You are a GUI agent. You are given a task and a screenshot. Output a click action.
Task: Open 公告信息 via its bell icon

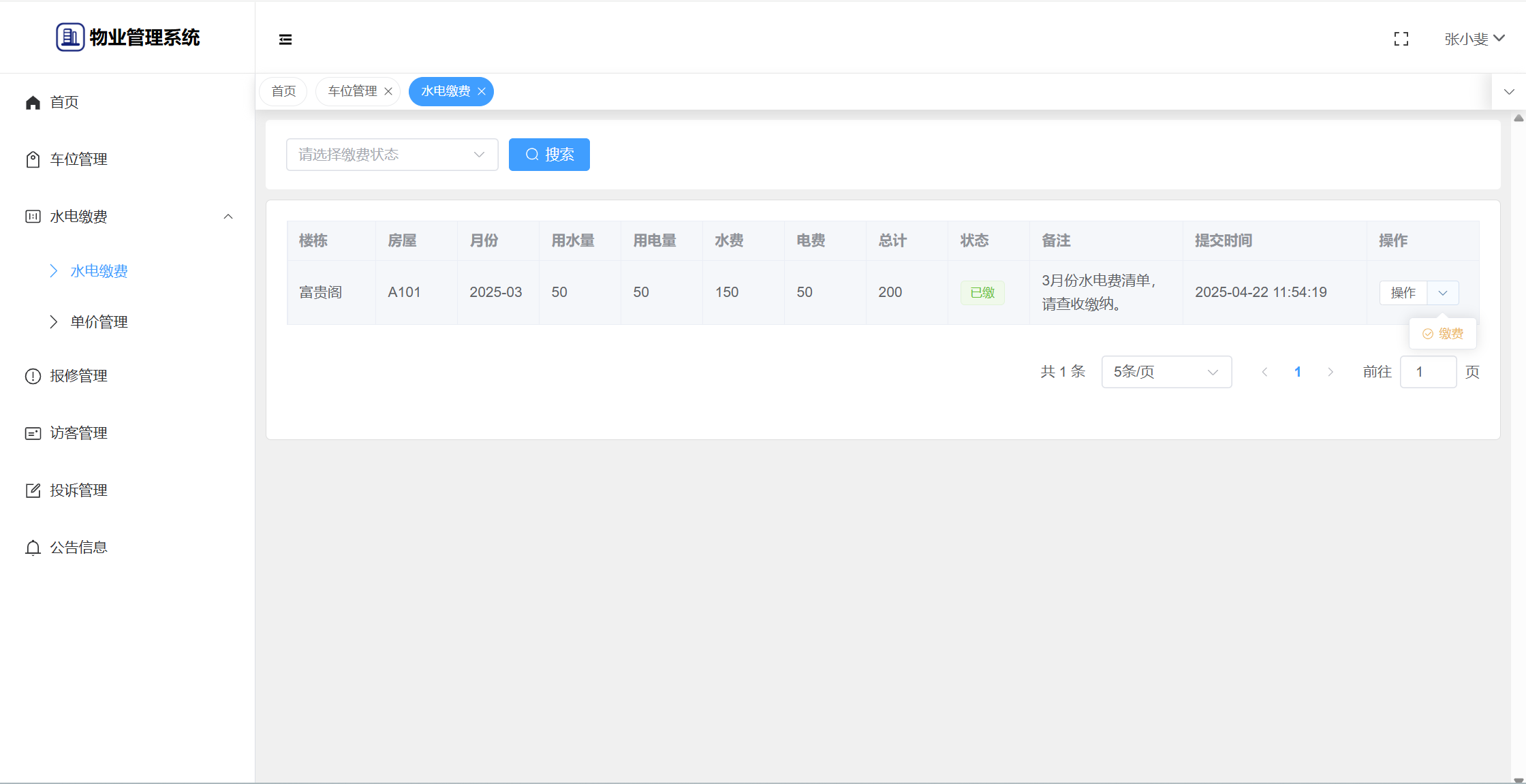(33, 548)
